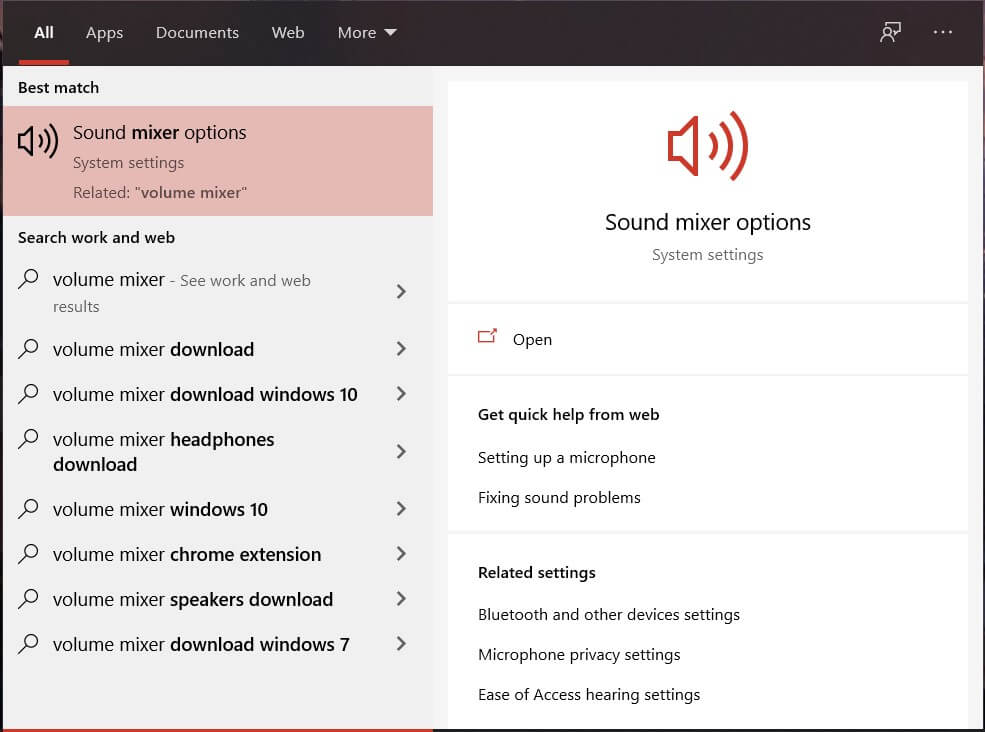Click 'volume mixer download windows 10' suggestion text
This screenshot has height=732, width=985.
[205, 395]
